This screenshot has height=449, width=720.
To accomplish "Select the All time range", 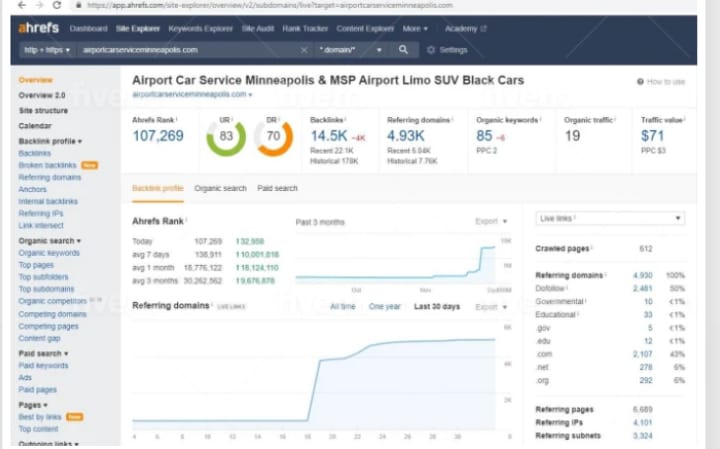I will [x=342, y=306].
